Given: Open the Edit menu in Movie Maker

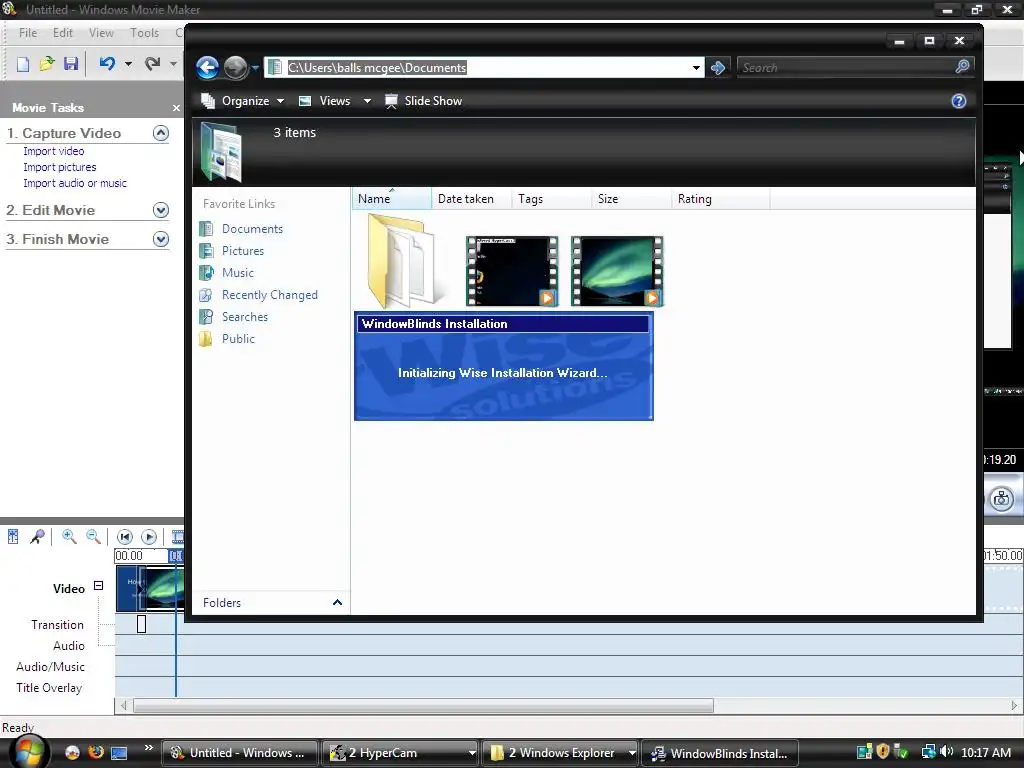Looking at the screenshot, I should point(63,33).
